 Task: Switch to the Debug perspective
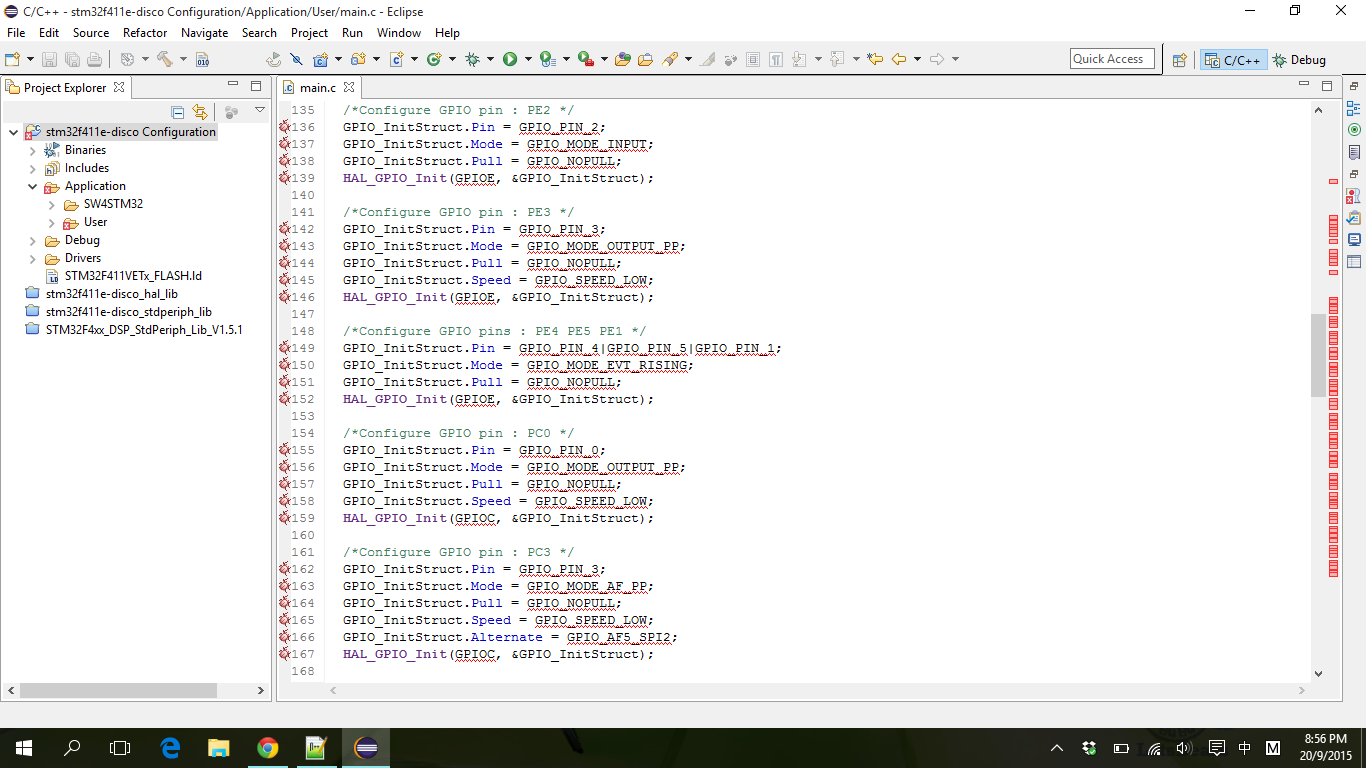coord(1299,60)
